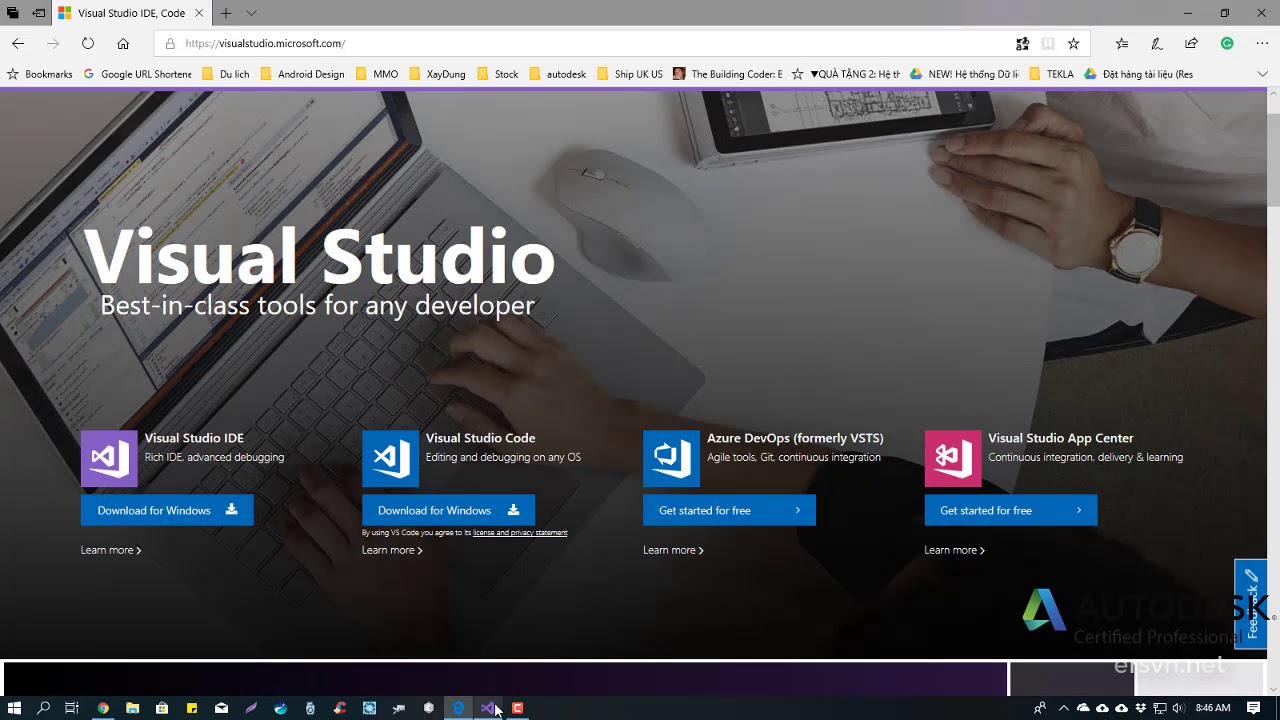Open the translate page icon in address bar

click(1022, 43)
